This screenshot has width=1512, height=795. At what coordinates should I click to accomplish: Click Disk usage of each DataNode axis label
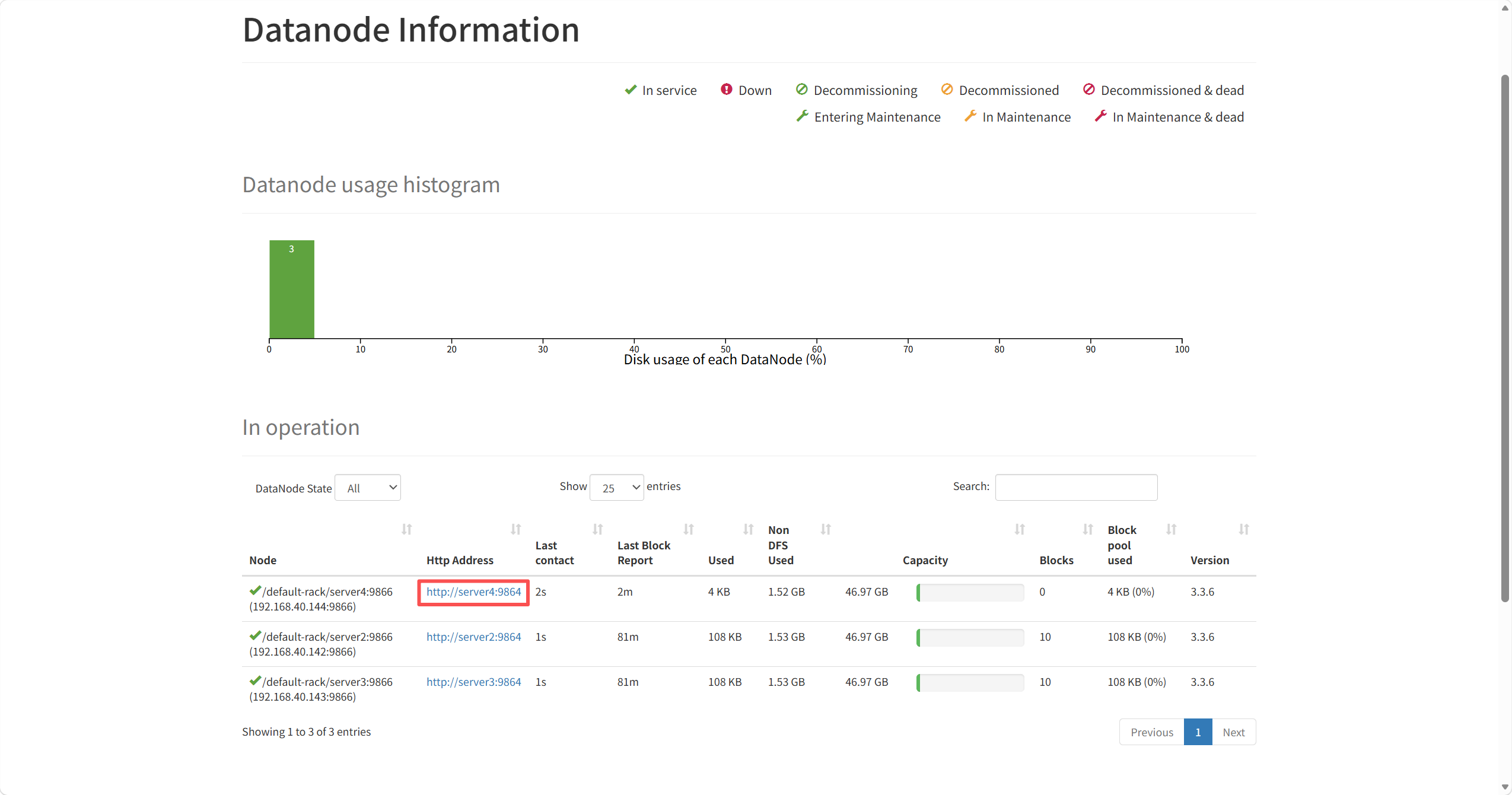725,360
